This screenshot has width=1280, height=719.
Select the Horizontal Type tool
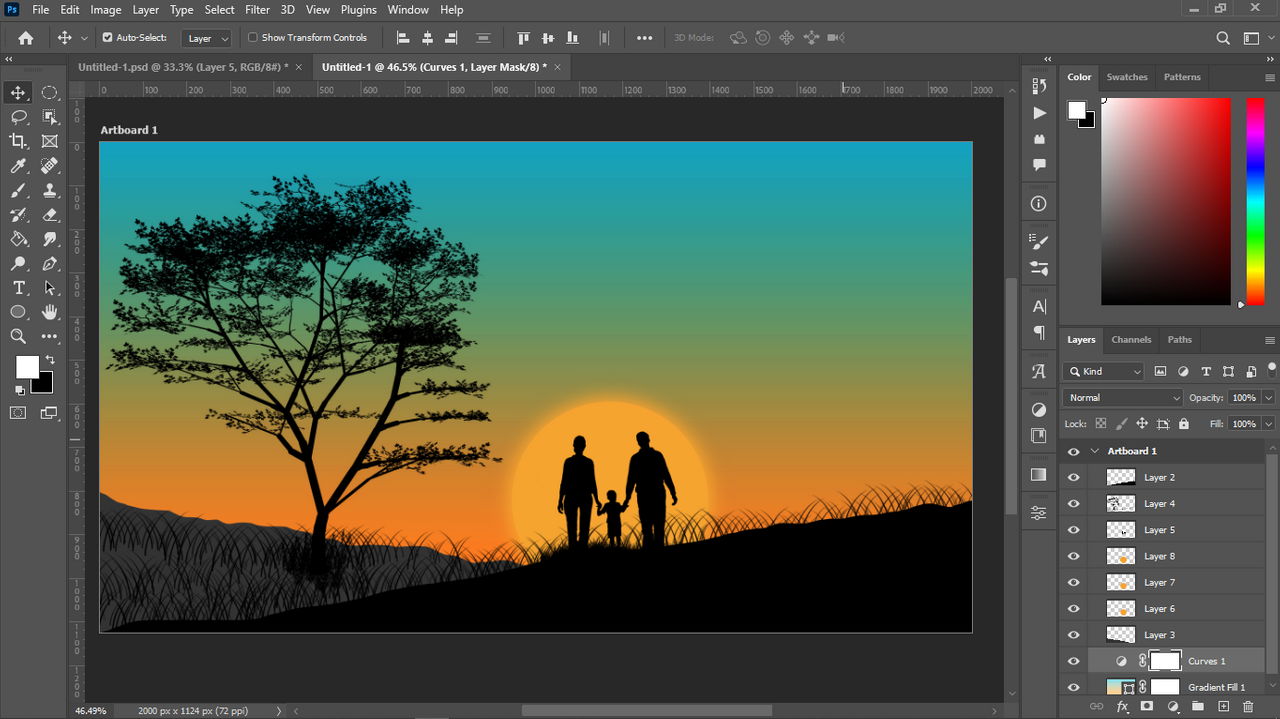[18, 288]
